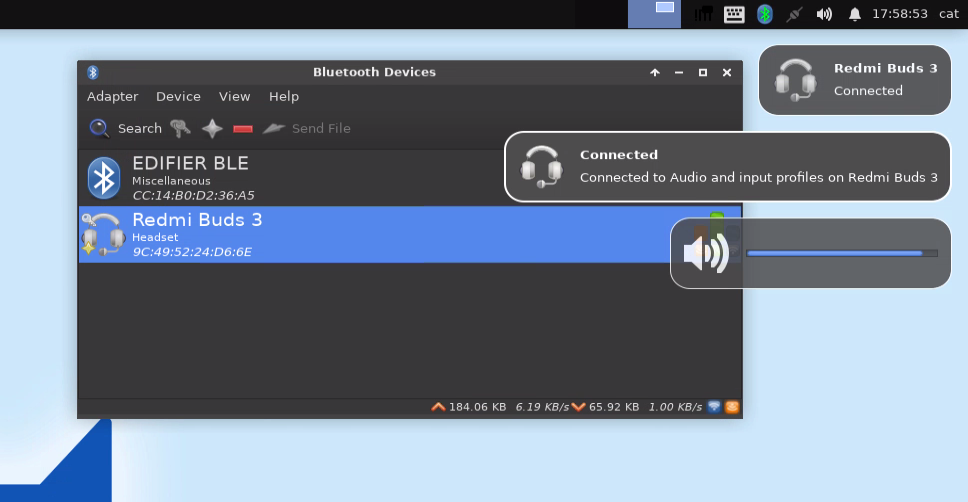The image size is (968, 502).
Task: Click the Bluetooth Devices window title
Action: click(374, 72)
